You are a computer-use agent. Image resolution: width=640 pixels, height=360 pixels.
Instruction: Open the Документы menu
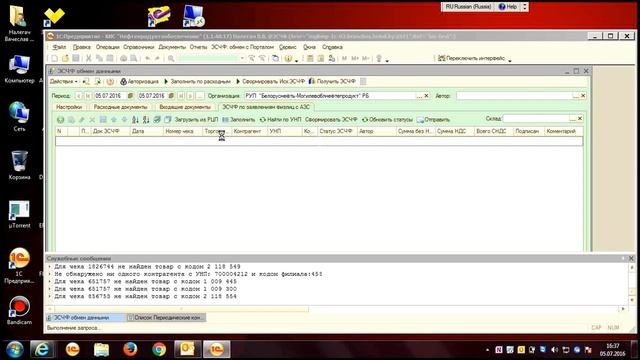click(x=172, y=47)
